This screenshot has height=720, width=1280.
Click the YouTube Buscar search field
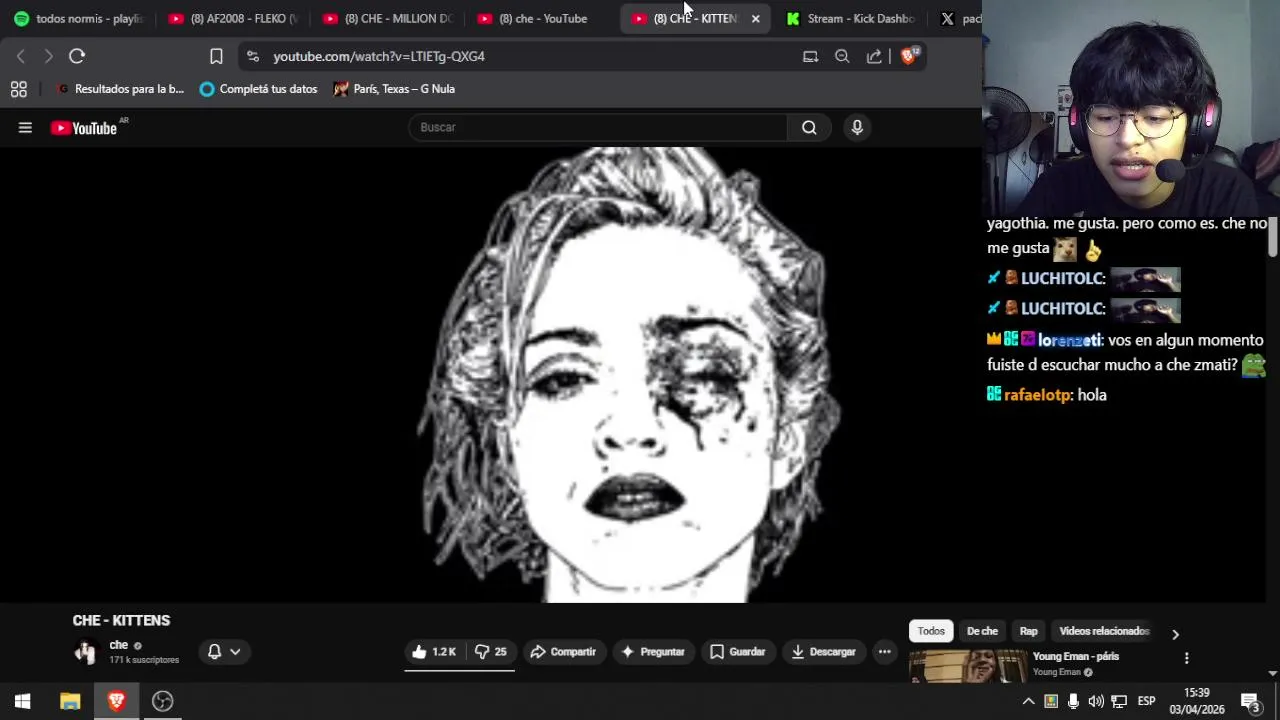point(598,127)
